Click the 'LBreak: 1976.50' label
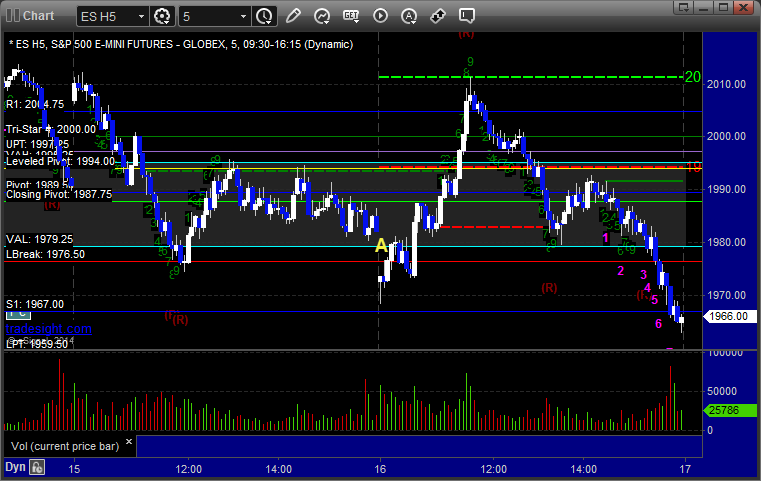Viewport: 761px width, 481px height. [x=45, y=254]
